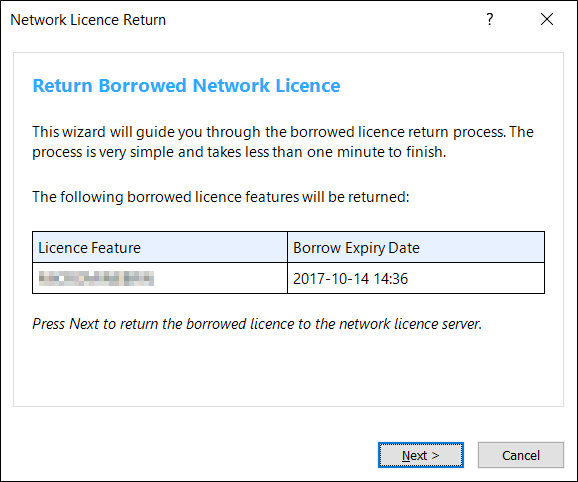This screenshot has height=482, width=578.
Task: Click the 'less than one minute' text line
Action: pyautogui.click(x=239, y=152)
